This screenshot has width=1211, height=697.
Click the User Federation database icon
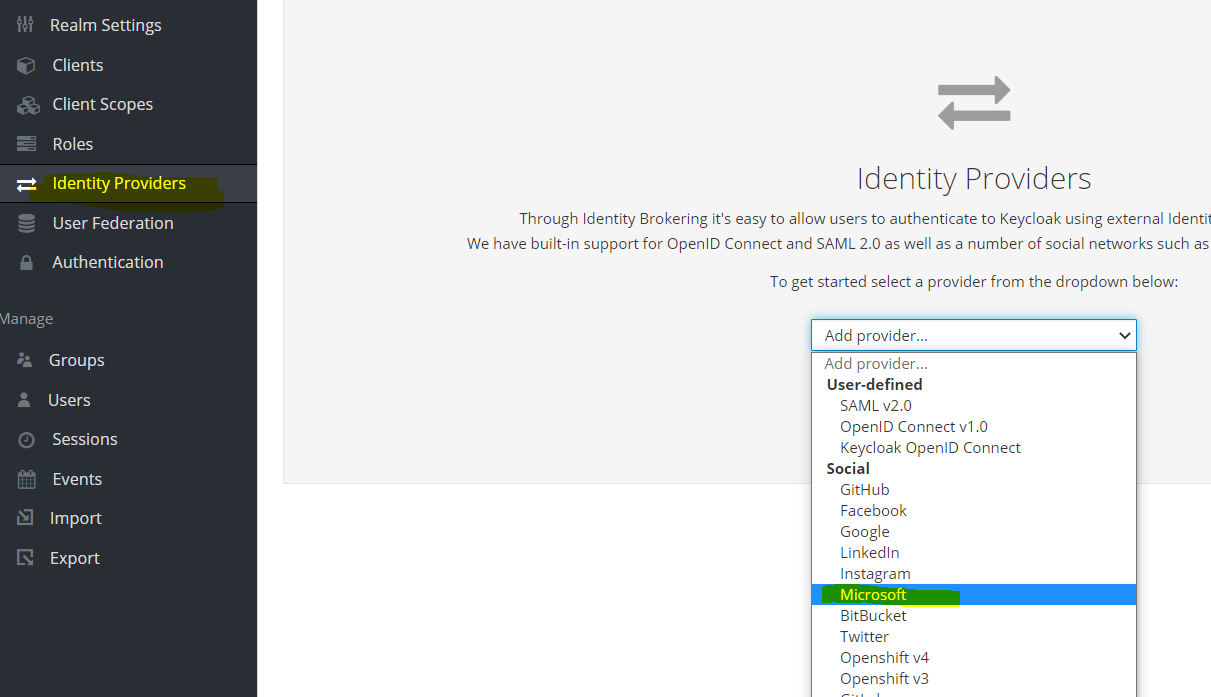pos(24,222)
